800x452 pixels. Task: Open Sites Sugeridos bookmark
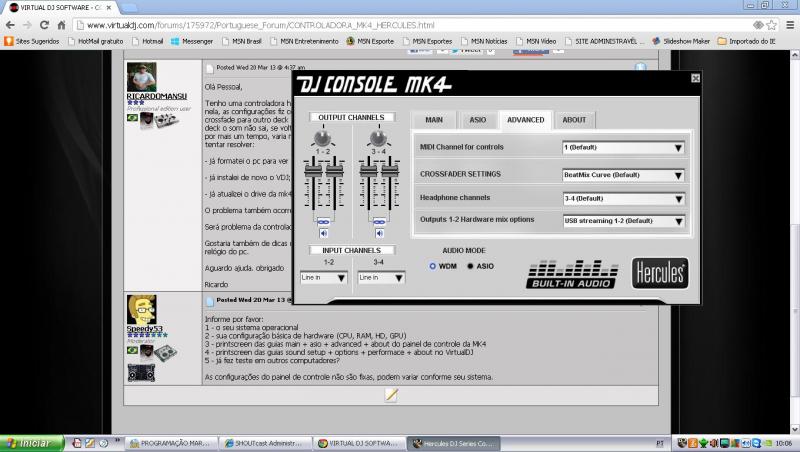pos(32,41)
